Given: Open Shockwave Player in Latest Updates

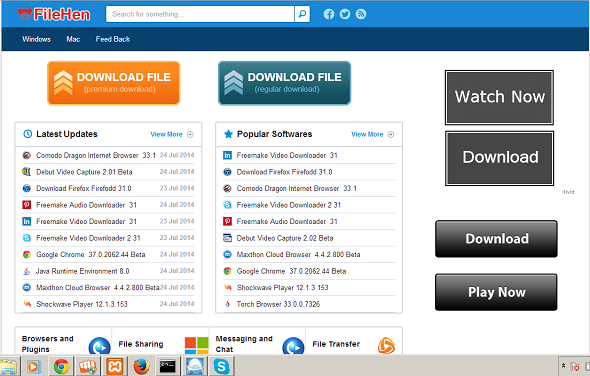Looking at the screenshot, I should [82, 304].
